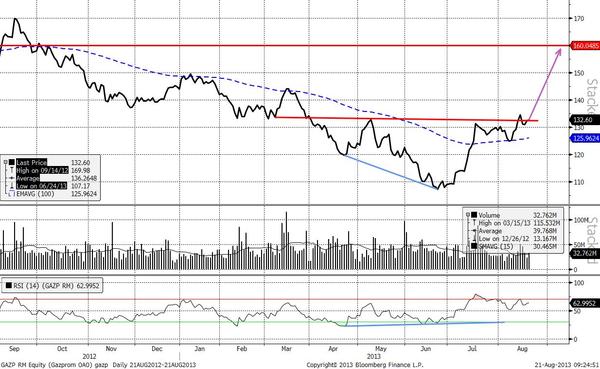Viewport: 600px width, 369px height.
Task: Click the Average marker icon in price legend
Action: click(12, 178)
